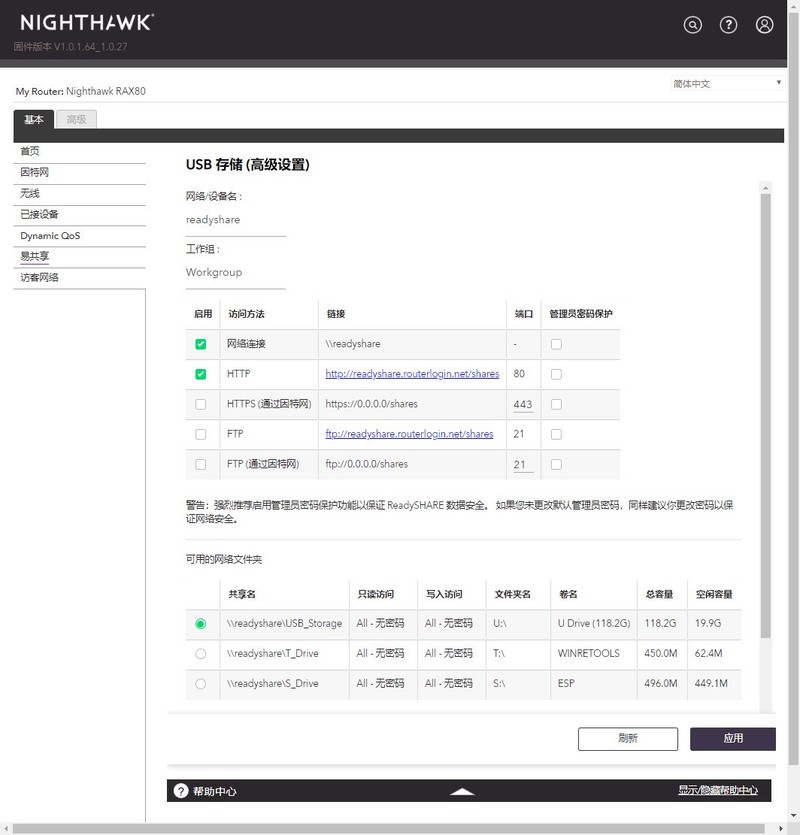Enable 管理员密码保护 for HTTP
800x835 pixels.
[557, 374]
